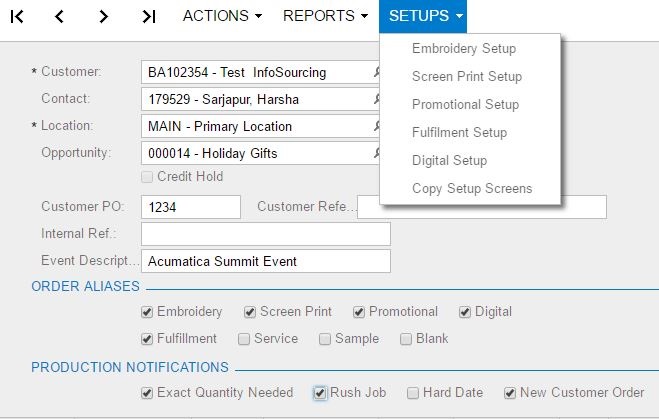Go to the previous record
The width and height of the screenshot is (659, 419).
[59, 17]
